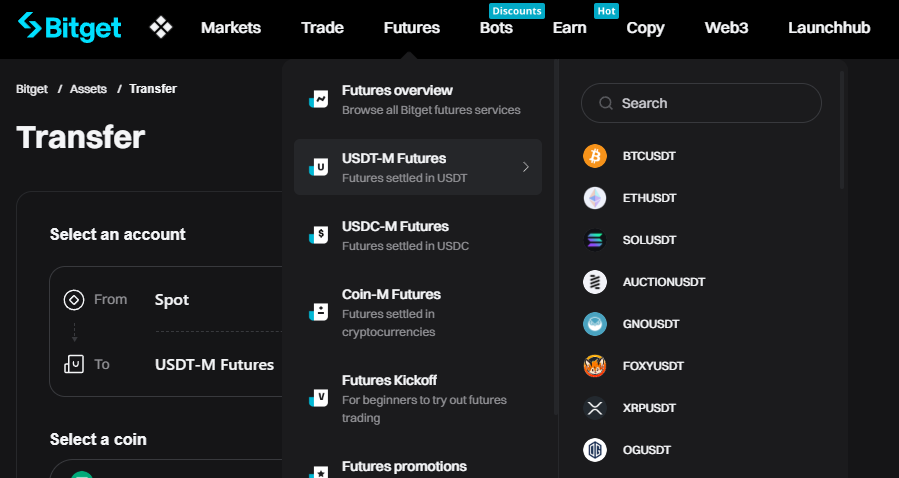Go to Assets breadcrumb link
The height and width of the screenshot is (478, 899).
coord(88,89)
